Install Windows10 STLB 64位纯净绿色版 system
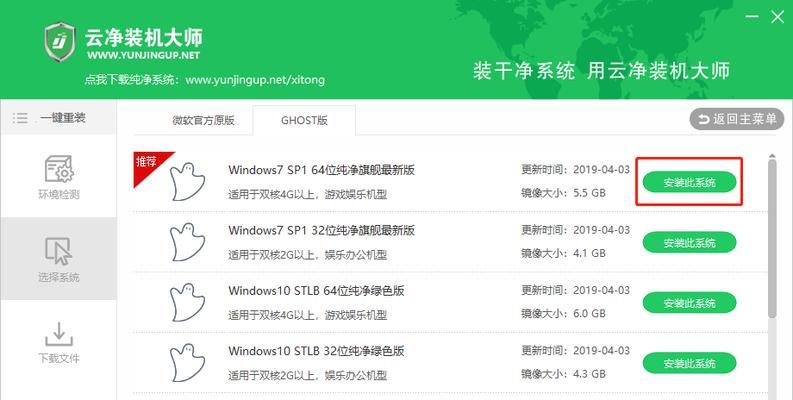793x400 pixels. [x=689, y=303]
